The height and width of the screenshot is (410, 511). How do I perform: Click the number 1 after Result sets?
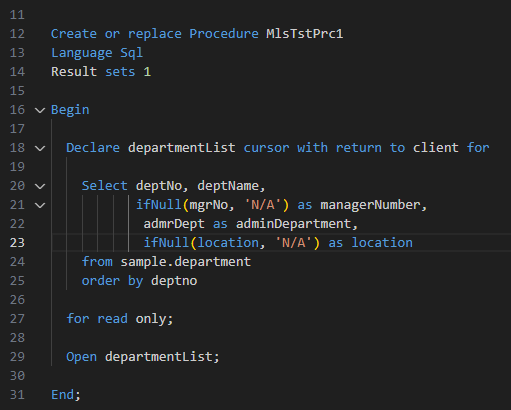(x=147, y=72)
